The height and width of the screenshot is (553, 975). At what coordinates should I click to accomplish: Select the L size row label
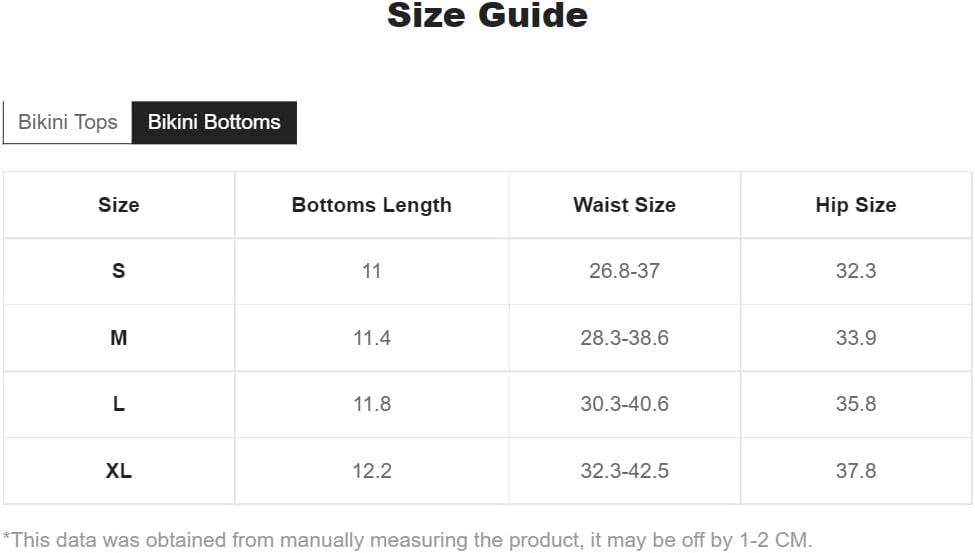click(x=118, y=404)
